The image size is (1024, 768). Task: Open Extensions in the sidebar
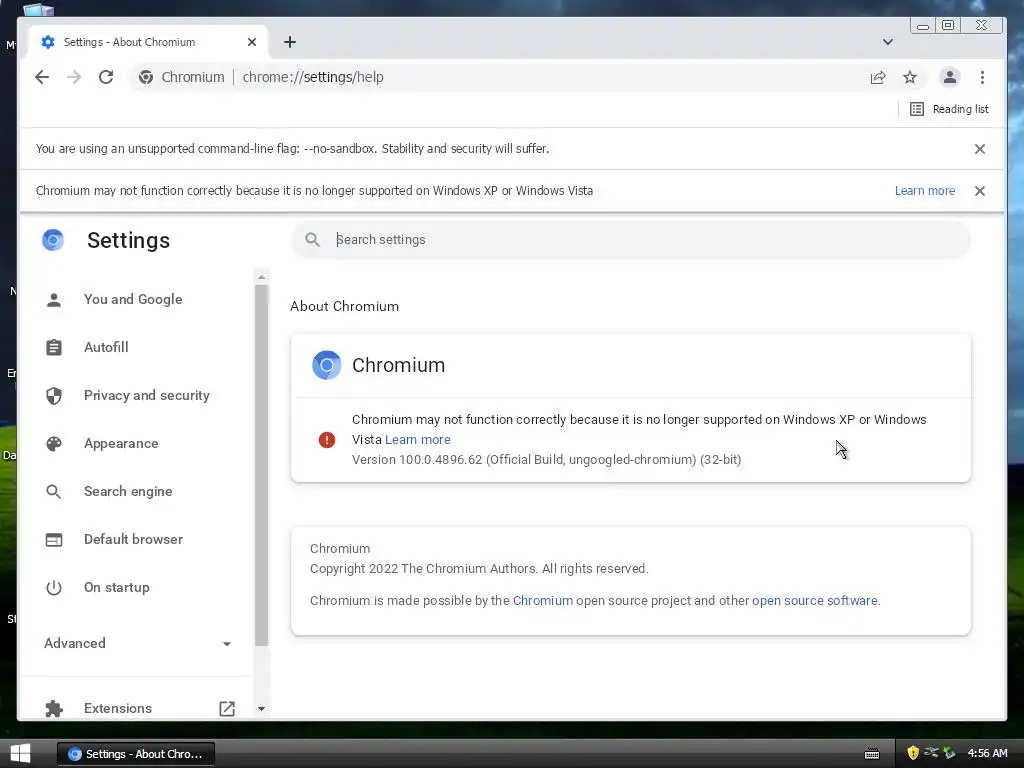pos(118,709)
